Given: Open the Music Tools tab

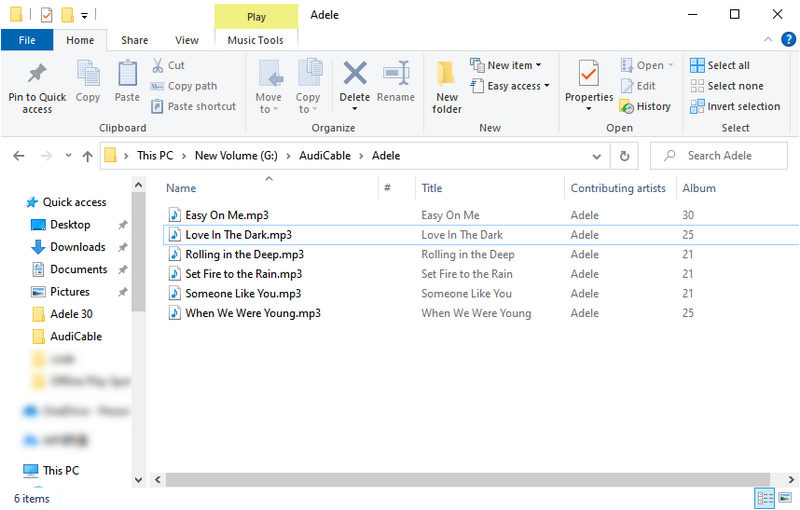Looking at the screenshot, I should [255, 40].
